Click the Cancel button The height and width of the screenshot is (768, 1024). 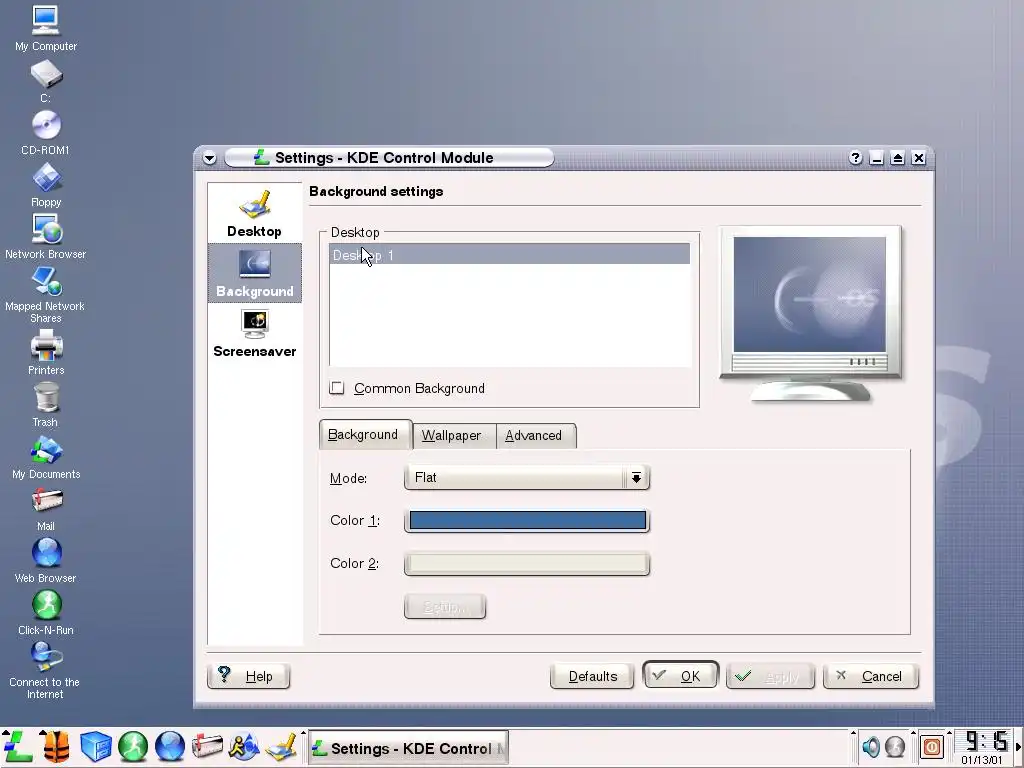pyautogui.click(x=871, y=676)
